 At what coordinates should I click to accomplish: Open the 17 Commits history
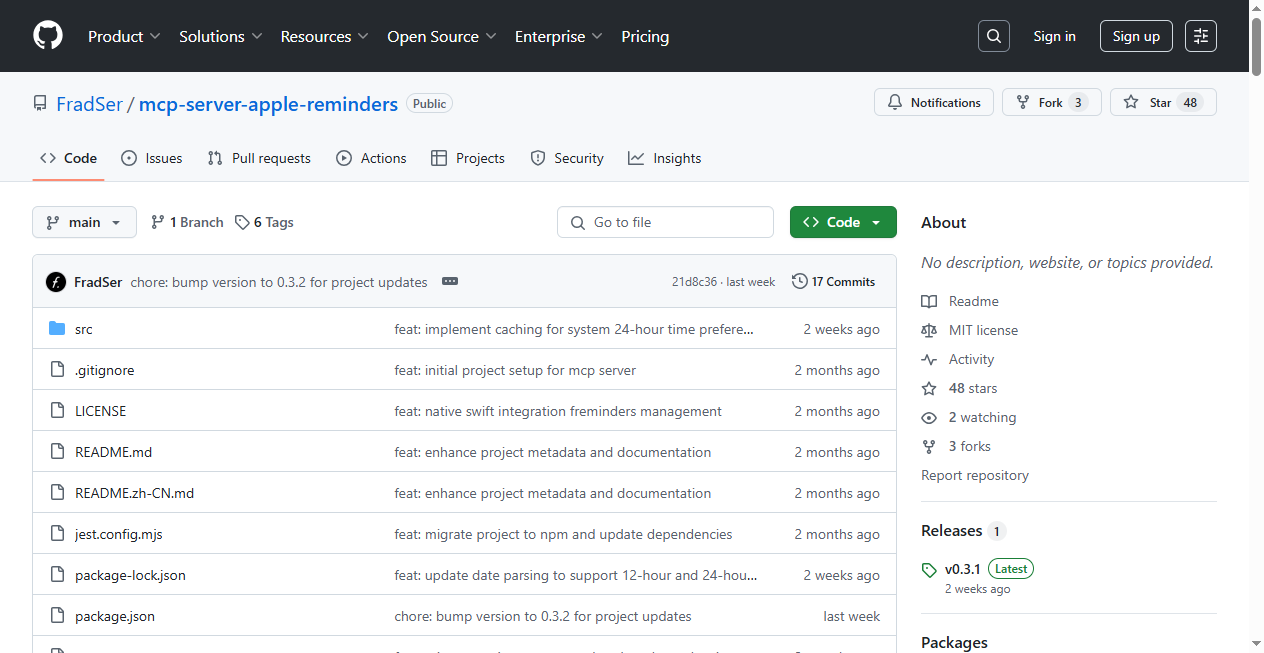[833, 282]
